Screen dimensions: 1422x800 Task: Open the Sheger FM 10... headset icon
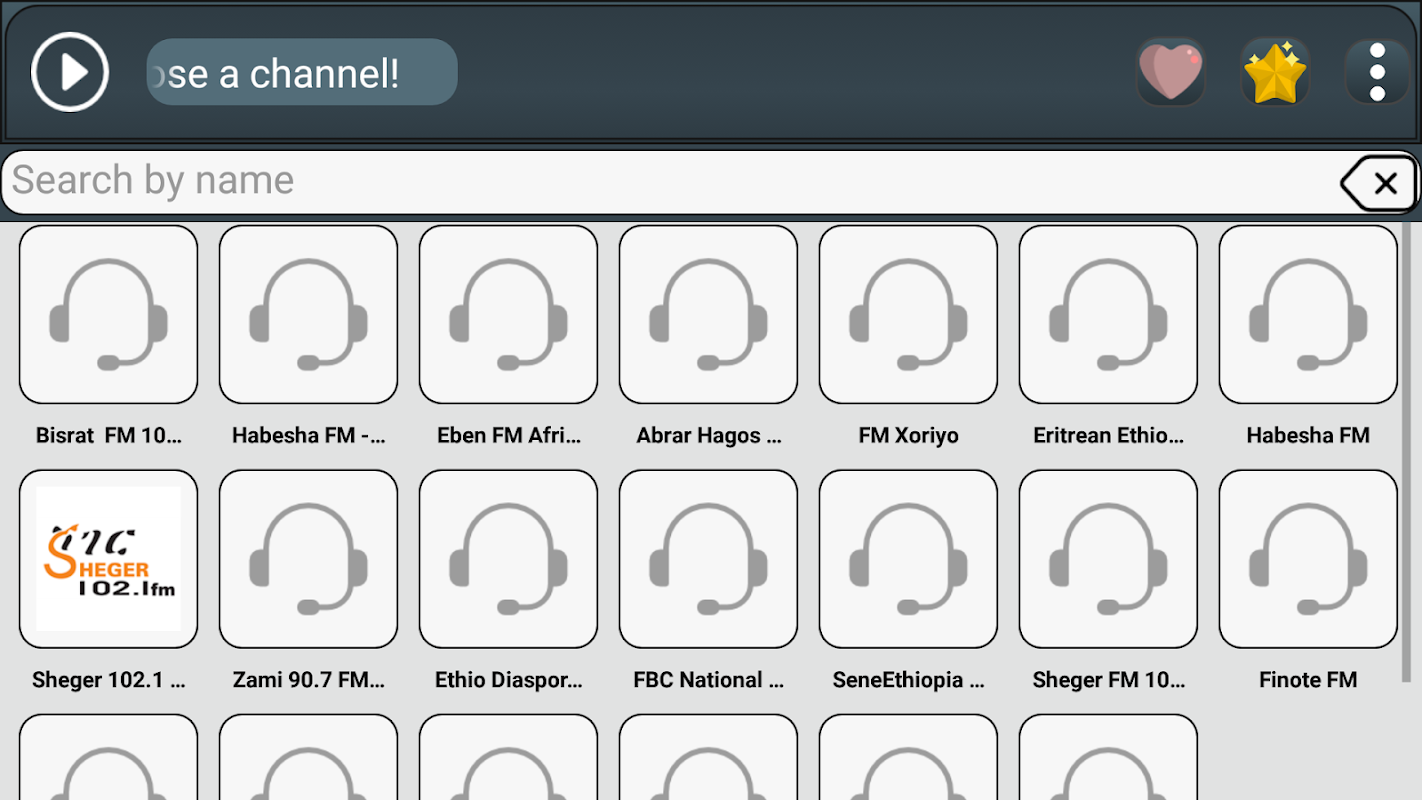(1109, 559)
